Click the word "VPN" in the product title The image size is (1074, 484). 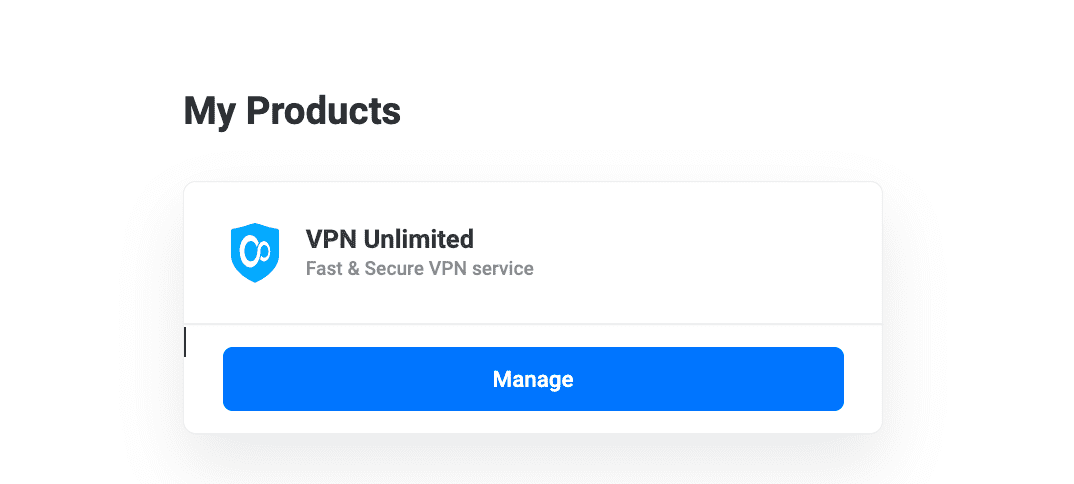click(x=330, y=239)
